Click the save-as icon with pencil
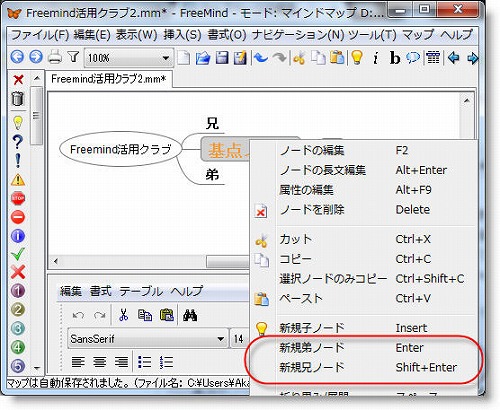This screenshot has height=410, width=500. (x=240, y=58)
